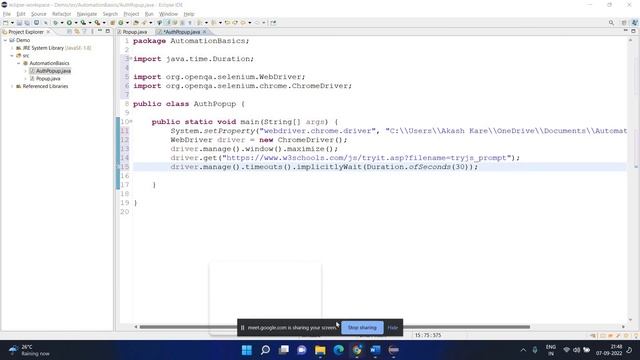Open taskbar Search
The image size is (640, 360).
click(265, 350)
